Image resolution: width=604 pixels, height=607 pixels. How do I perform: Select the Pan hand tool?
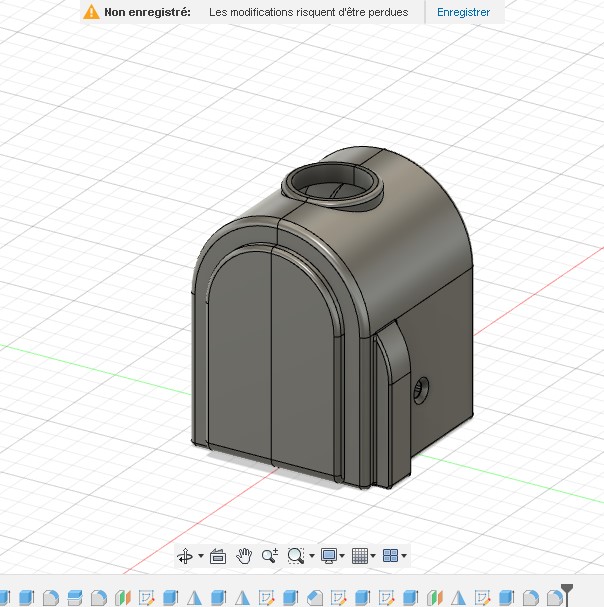tap(244, 556)
